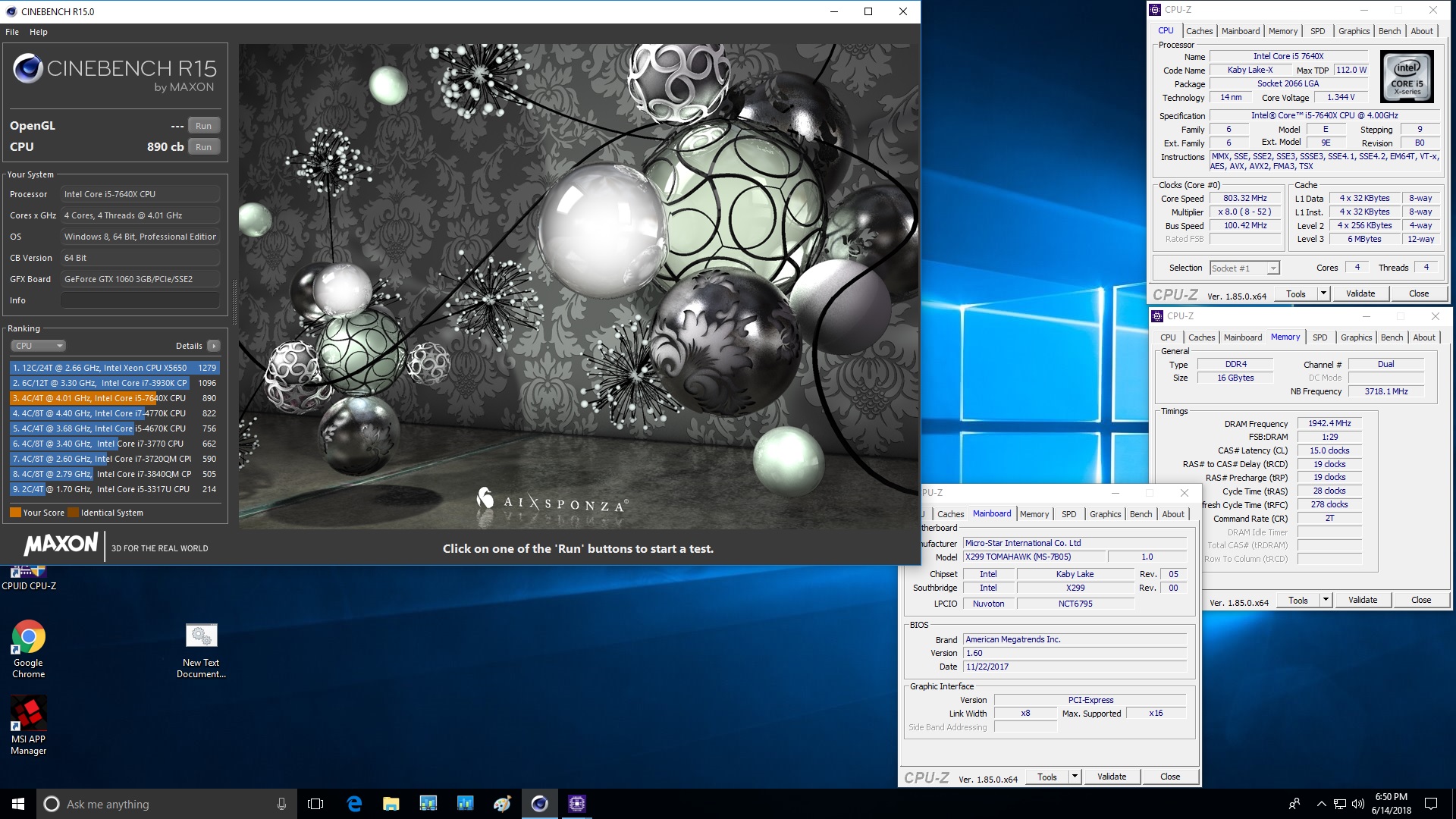The height and width of the screenshot is (819, 1456).
Task: Click the rendered AIXSPONZA scene image
Action: coord(579,286)
